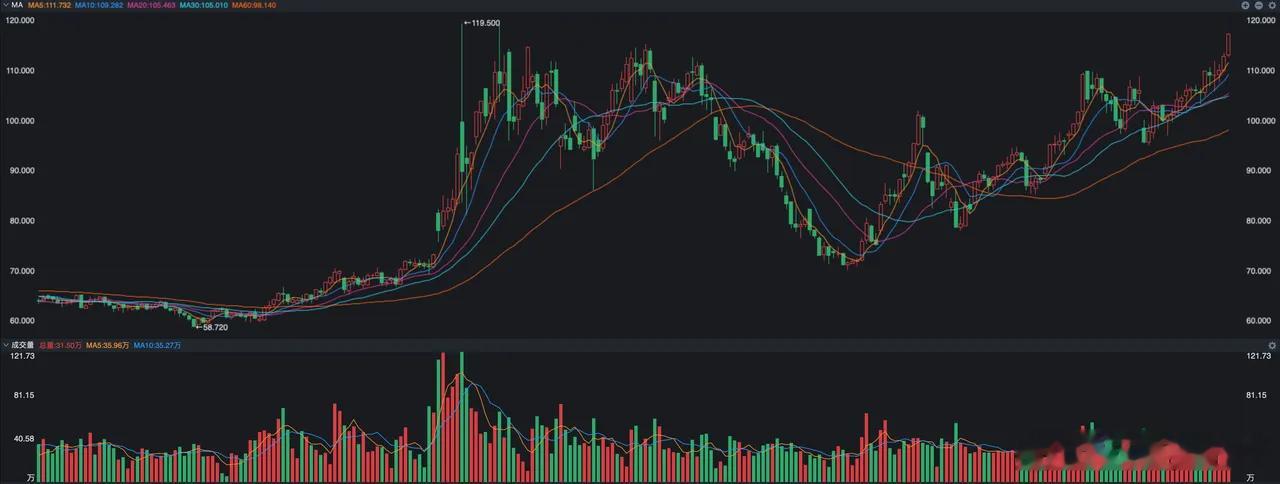Click the left volume axis 81.15 label

click(x=23, y=395)
